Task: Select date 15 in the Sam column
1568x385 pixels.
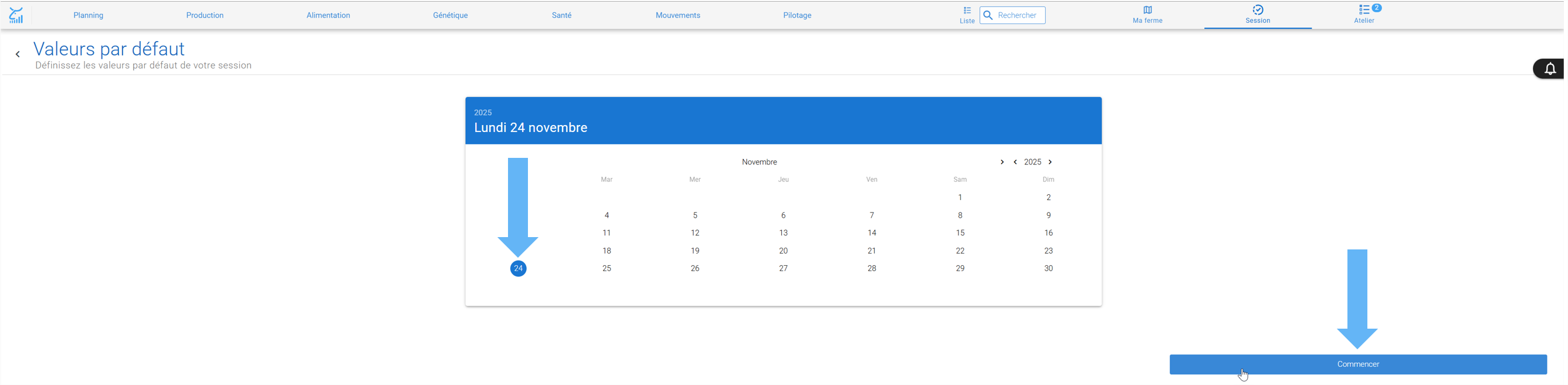Action: coord(960,233)
